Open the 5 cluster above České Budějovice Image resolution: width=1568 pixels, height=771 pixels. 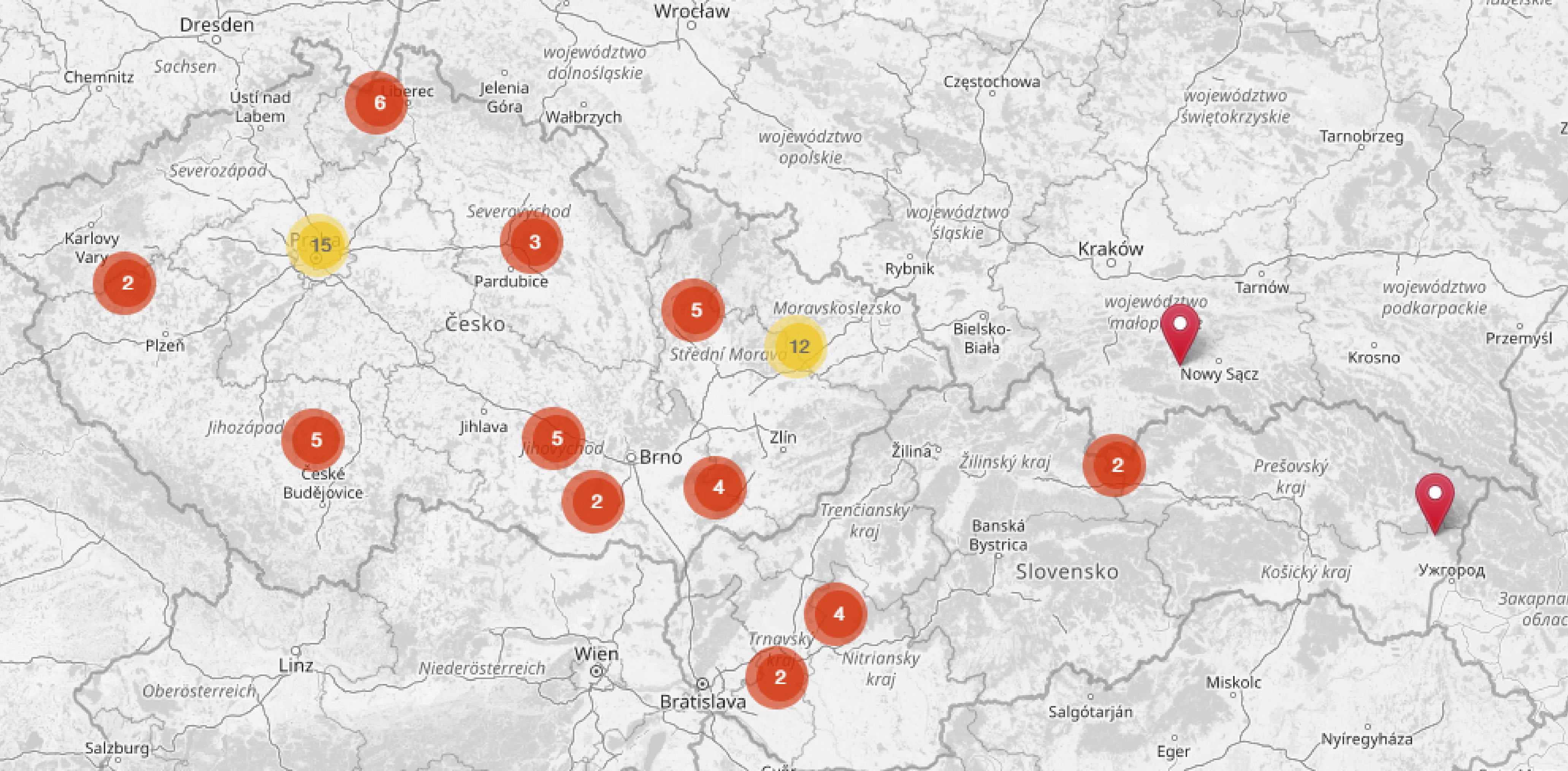click(314, 440)
